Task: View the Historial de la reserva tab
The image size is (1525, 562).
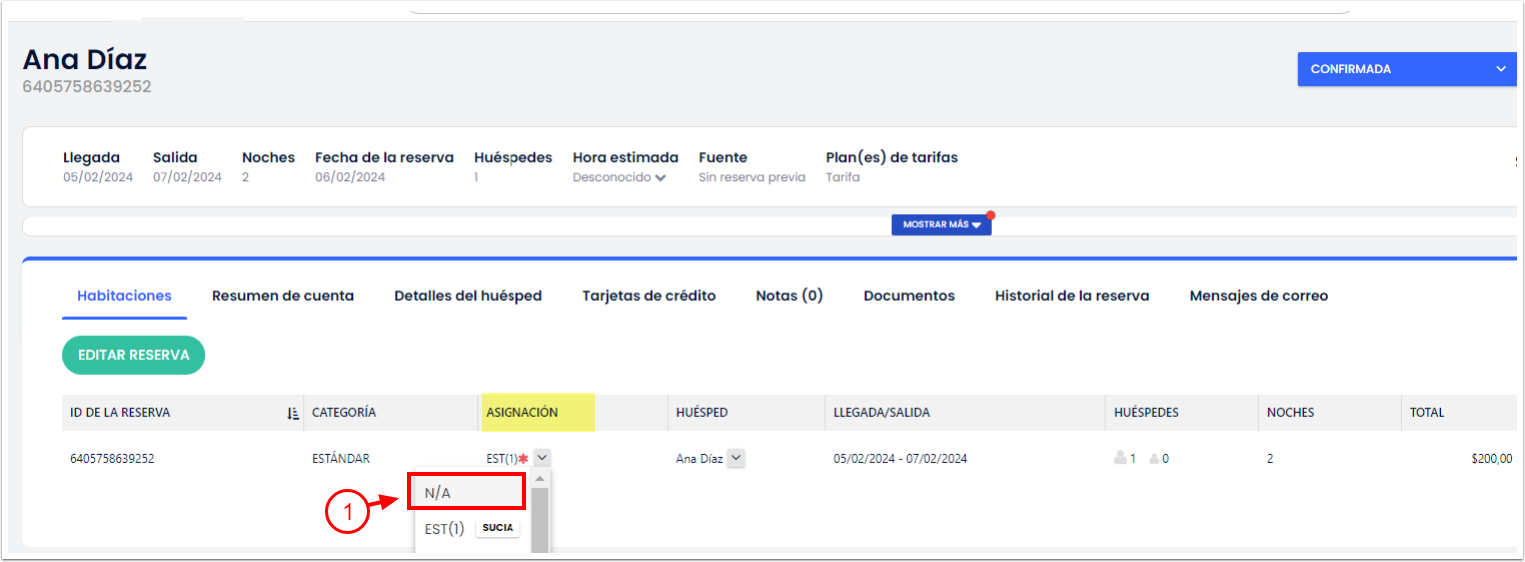Action: (x=1071, y=296)
